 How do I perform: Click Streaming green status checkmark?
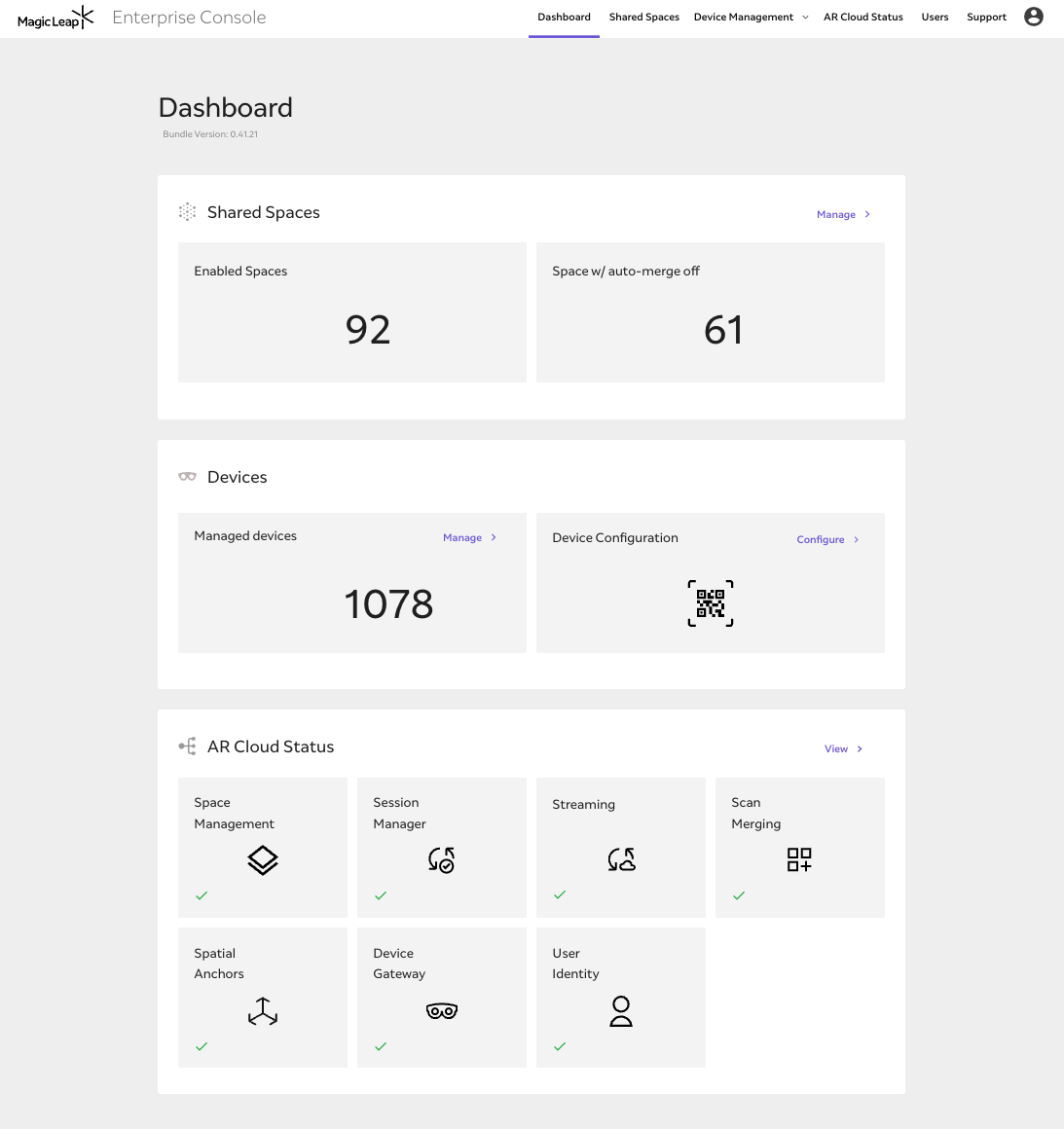click(x=560, y=894)
